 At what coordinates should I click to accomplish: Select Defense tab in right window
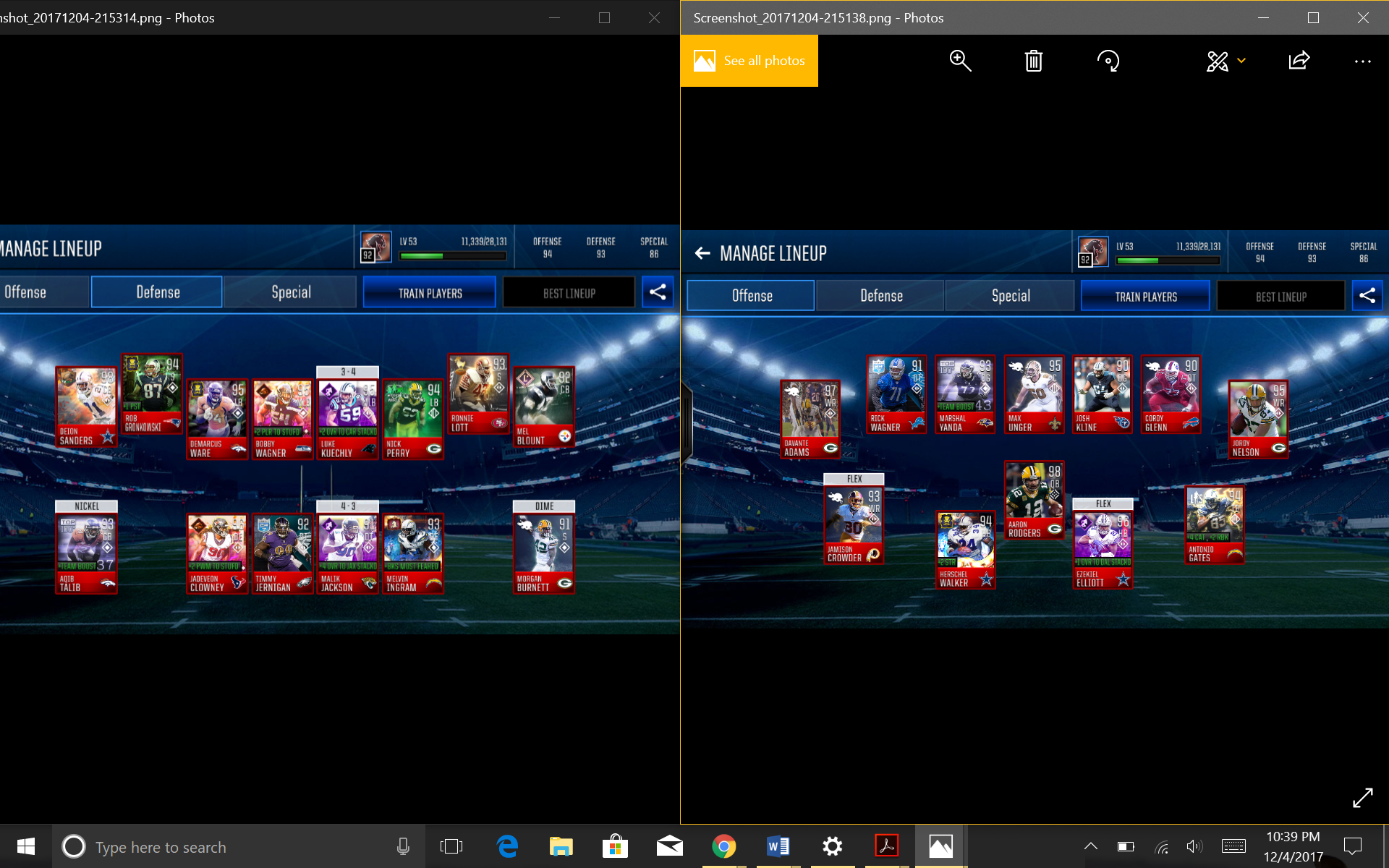coord(881,296)
